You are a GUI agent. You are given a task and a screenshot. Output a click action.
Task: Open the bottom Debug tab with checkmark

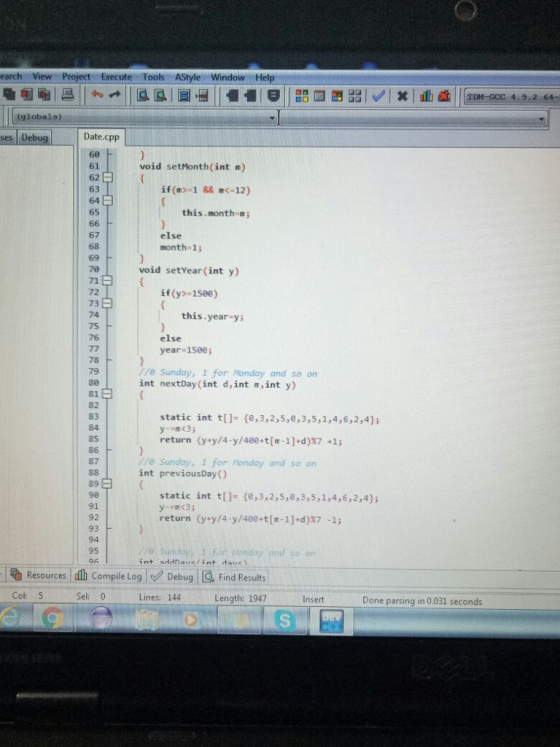[172, 576]
